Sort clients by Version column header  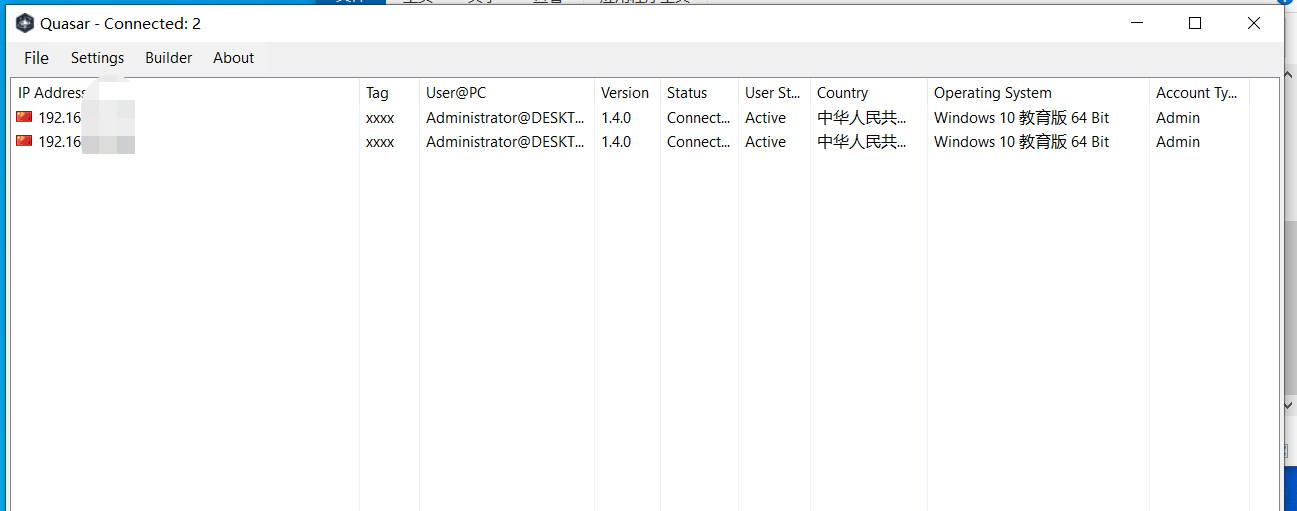pos(627,93)
